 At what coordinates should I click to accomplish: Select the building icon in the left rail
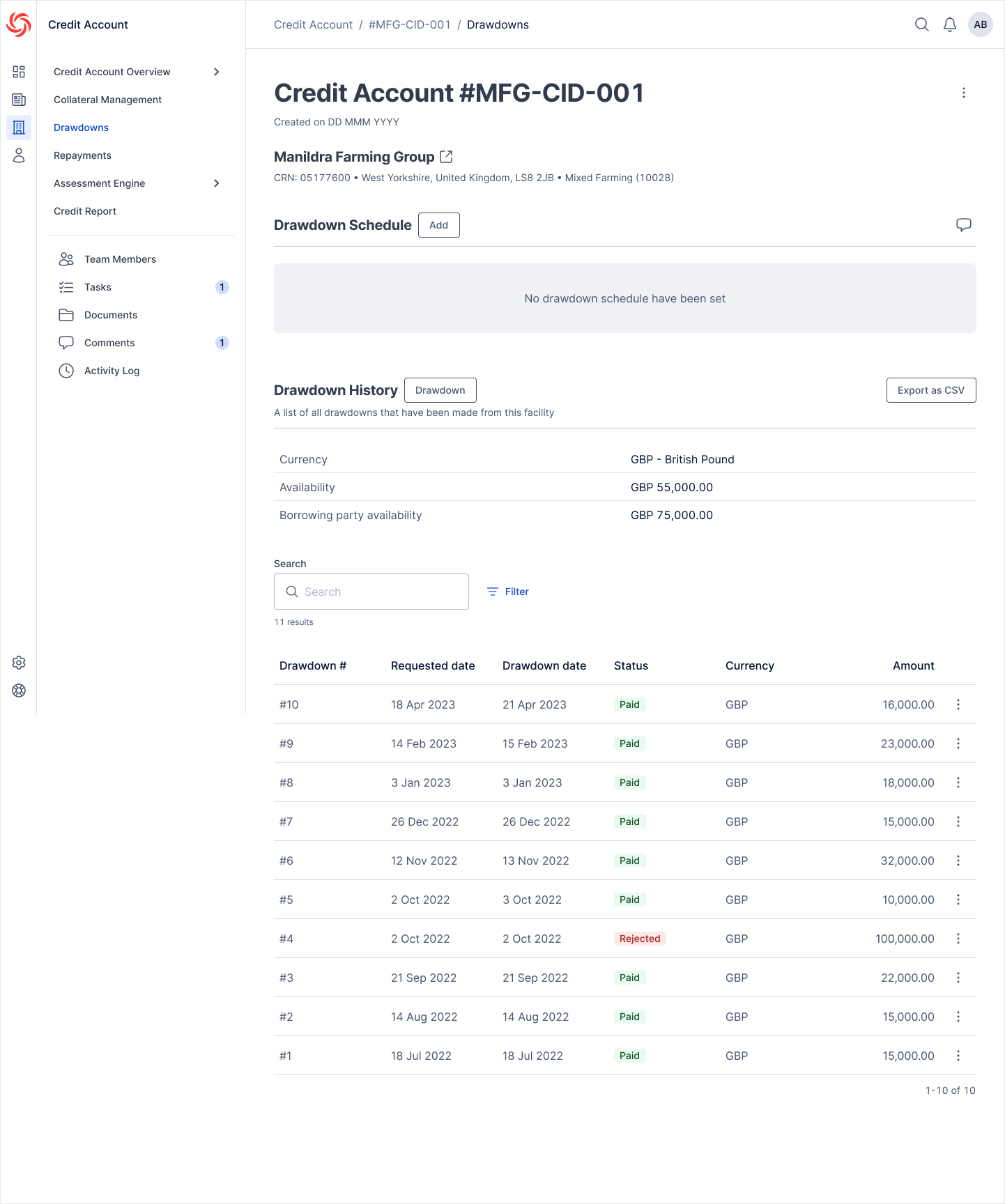pyautogui.click(x=19, y=128)
